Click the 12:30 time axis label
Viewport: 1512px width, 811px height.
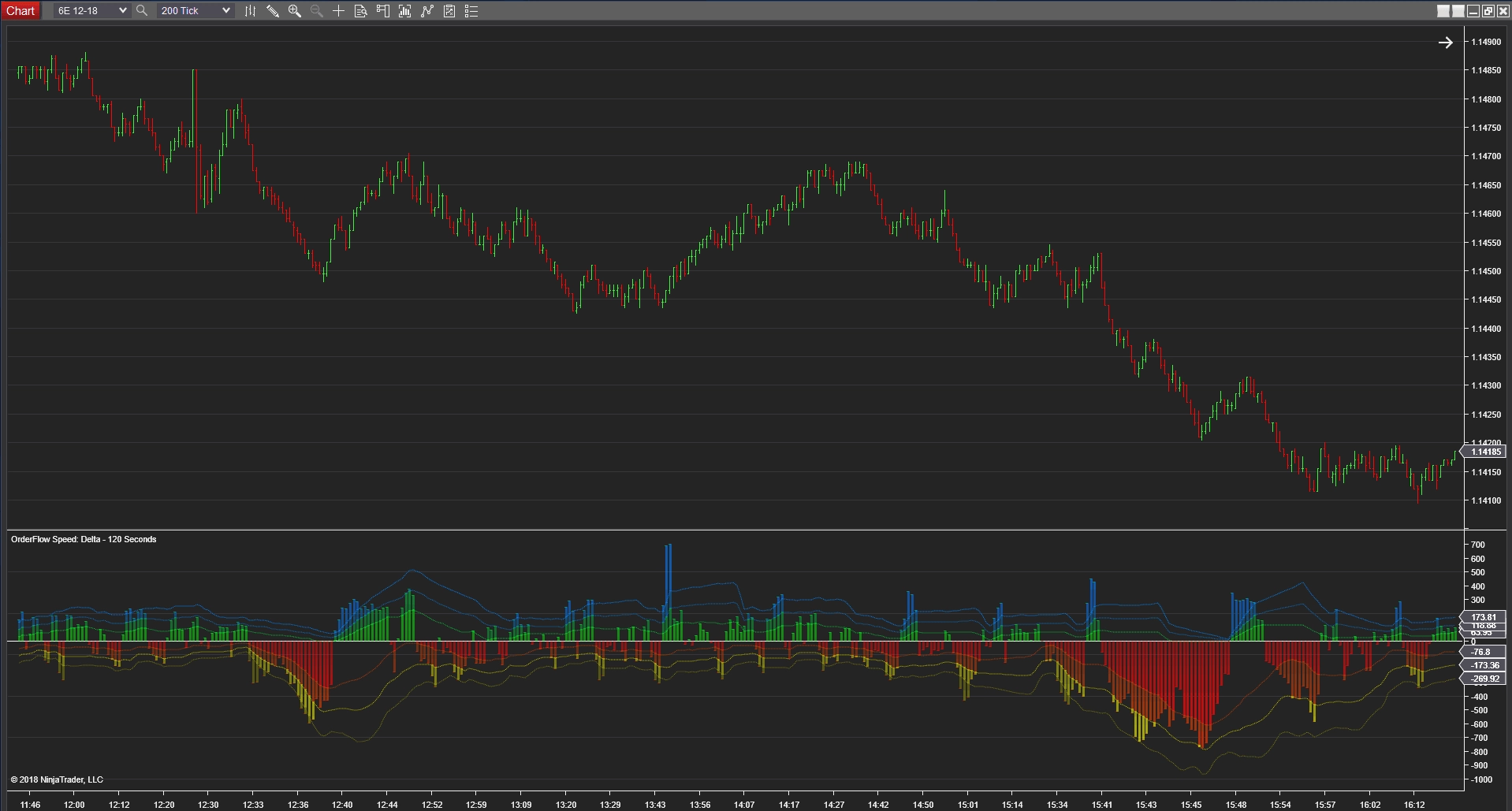coord(208,805)
